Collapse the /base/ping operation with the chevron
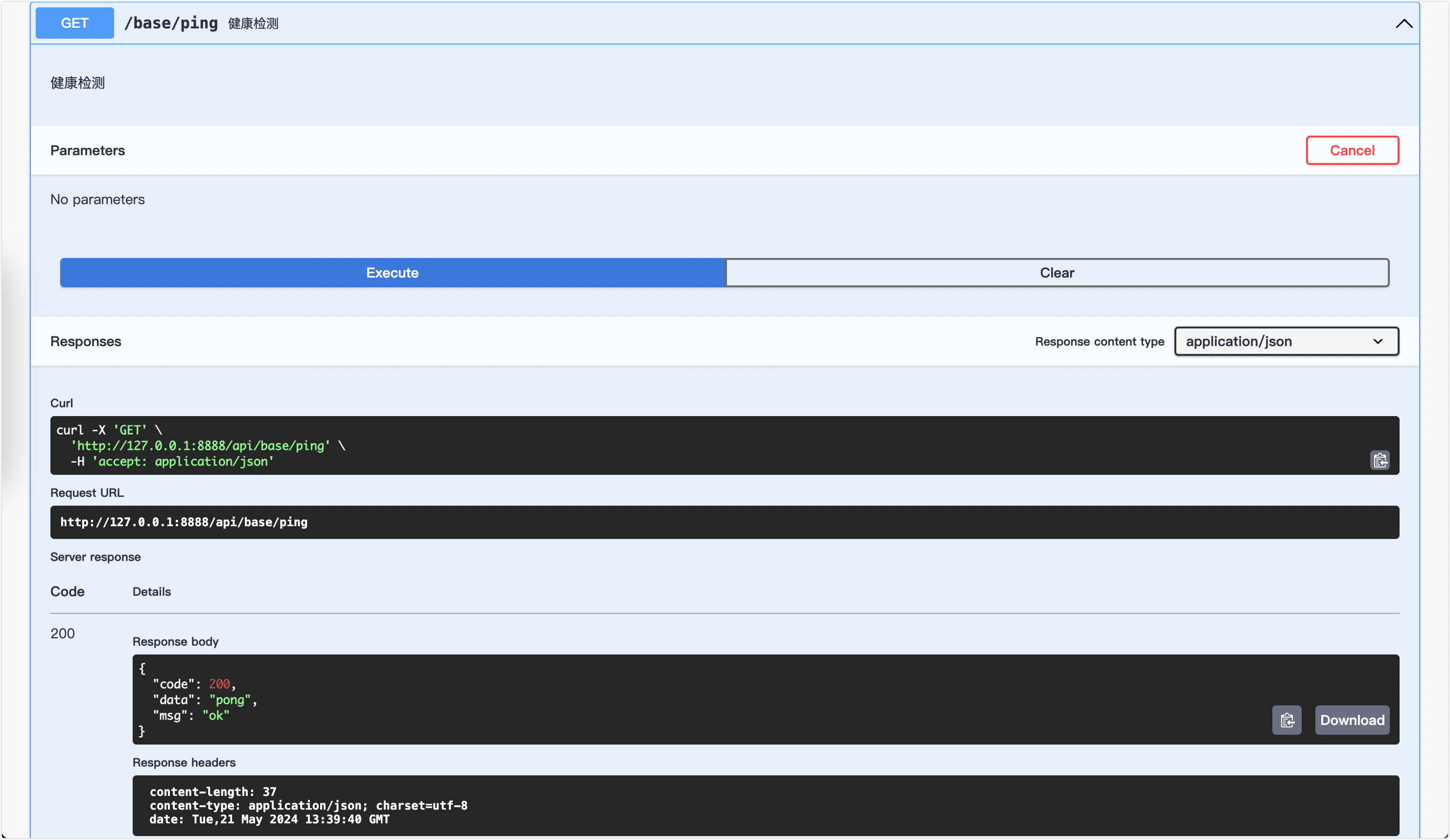1450x840 pixels. point(1404,23)
